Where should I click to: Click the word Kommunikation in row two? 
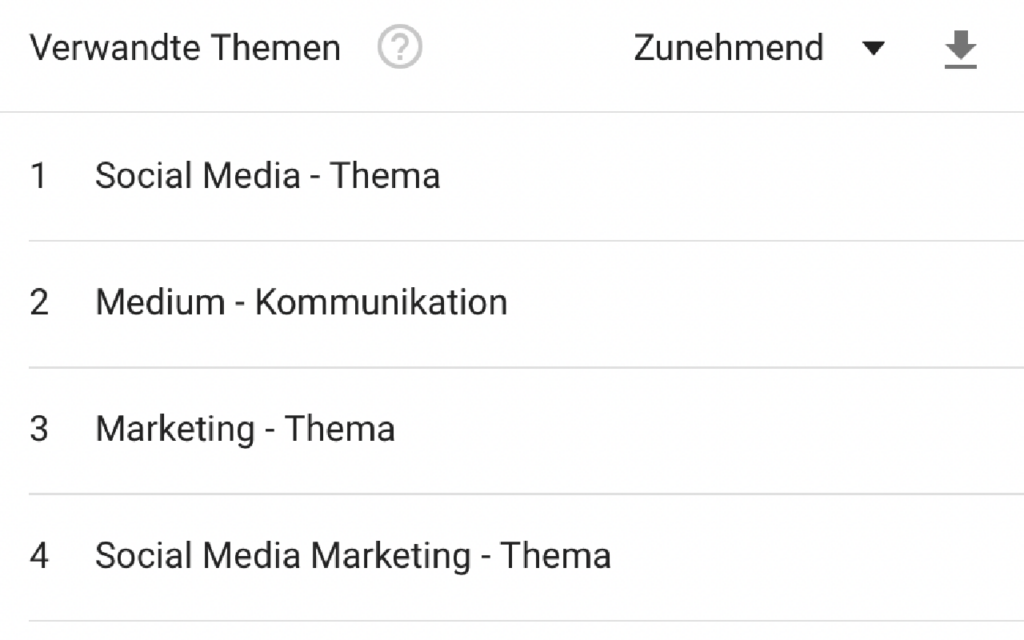click(381, 302)
